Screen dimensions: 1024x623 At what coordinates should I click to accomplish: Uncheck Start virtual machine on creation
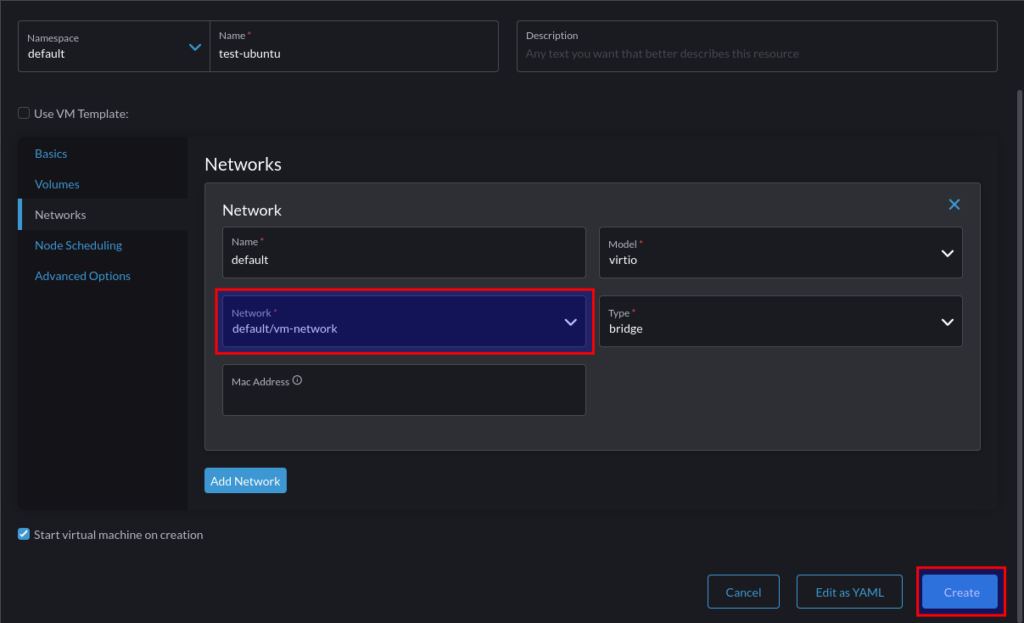click(24, 534)
